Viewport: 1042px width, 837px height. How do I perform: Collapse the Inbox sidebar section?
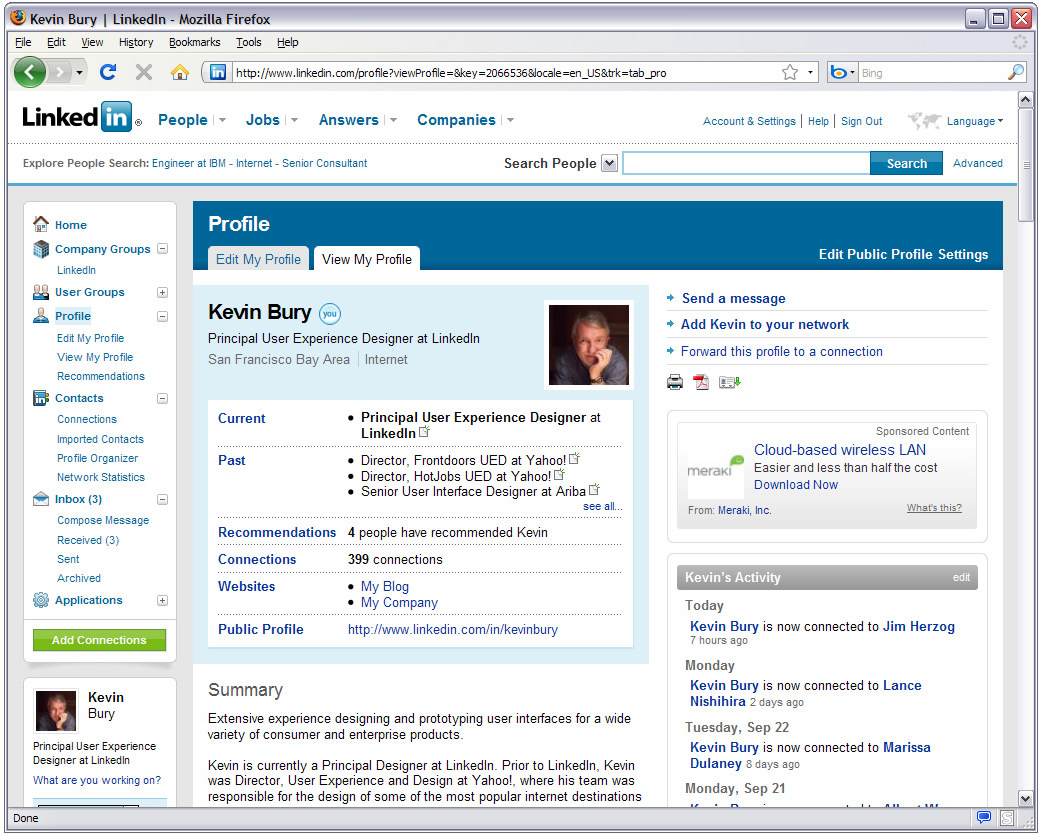(162, 500)
